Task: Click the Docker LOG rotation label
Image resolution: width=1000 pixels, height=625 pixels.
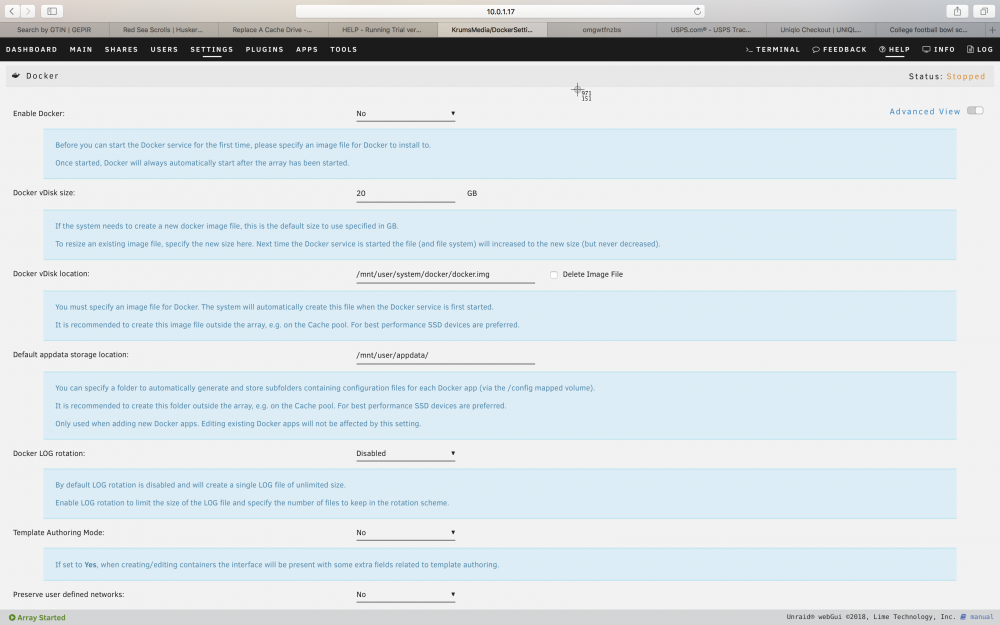Action: point(48,453)
